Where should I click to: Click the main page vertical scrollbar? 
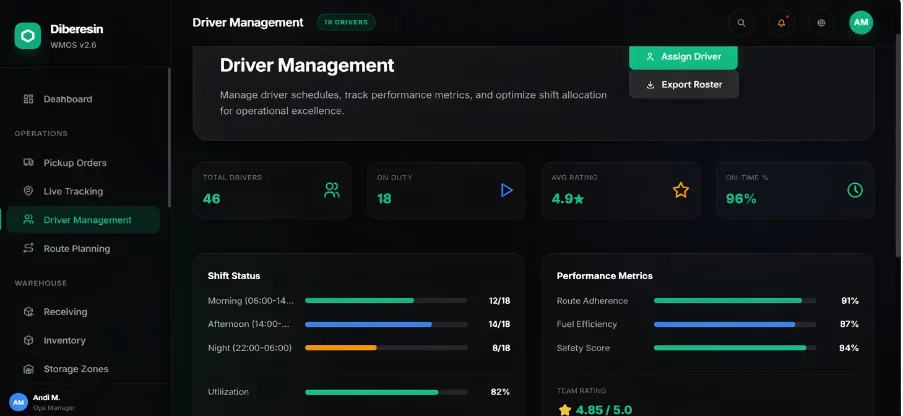pos(900,144)
